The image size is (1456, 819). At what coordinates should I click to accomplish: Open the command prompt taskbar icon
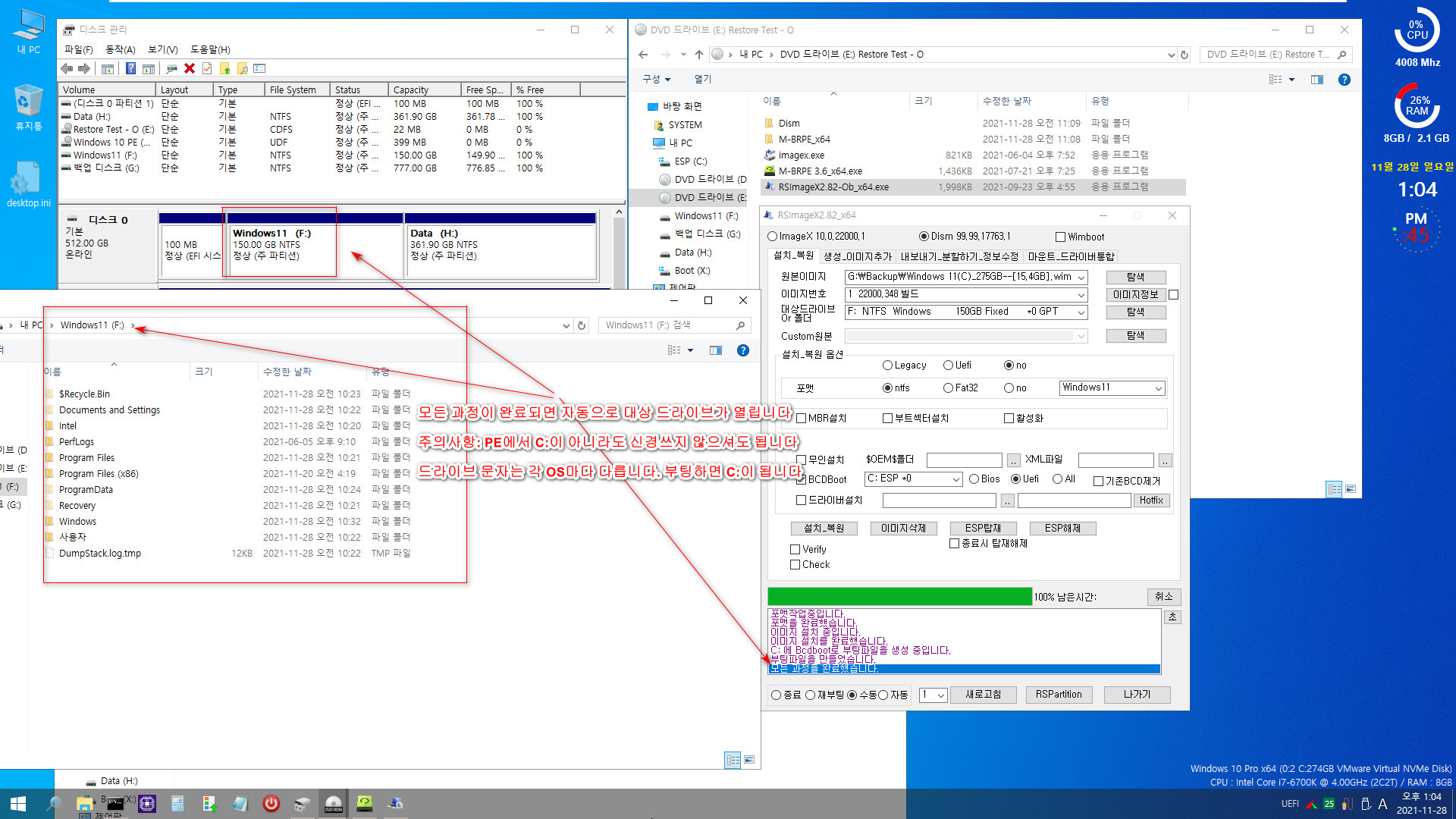pos(115,804)
